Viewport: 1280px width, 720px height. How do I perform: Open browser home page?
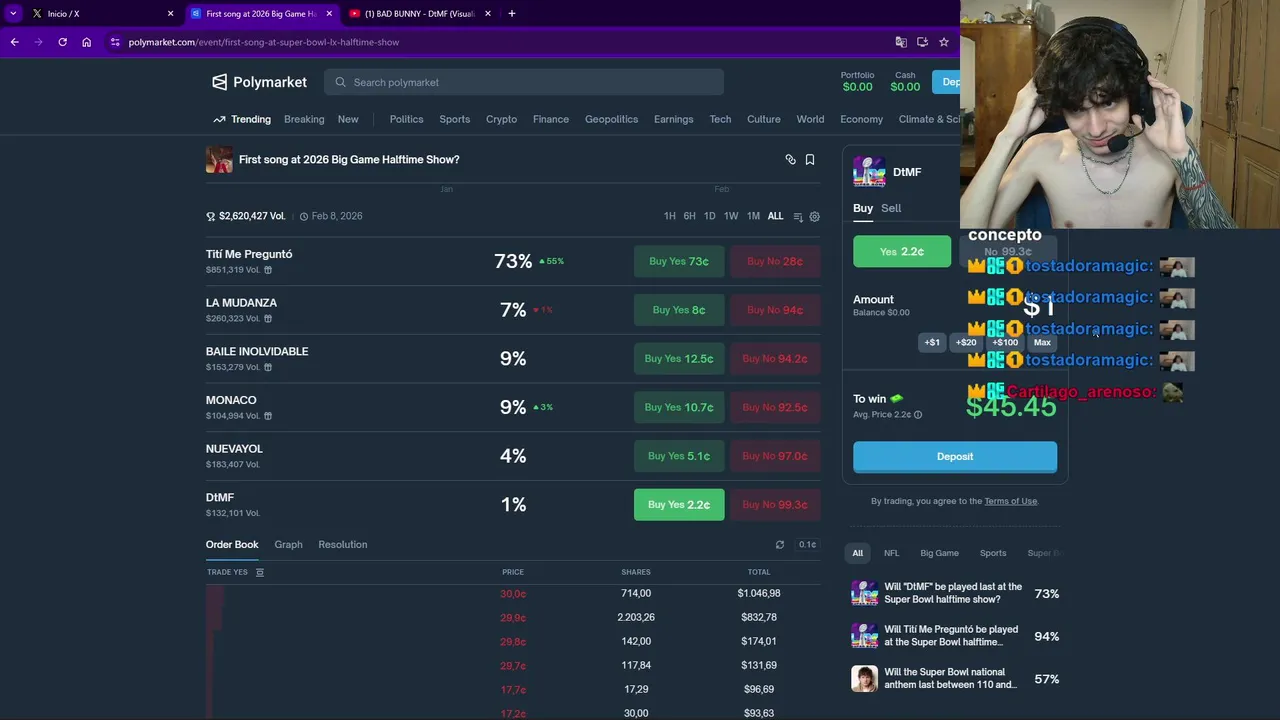(87, 42)
